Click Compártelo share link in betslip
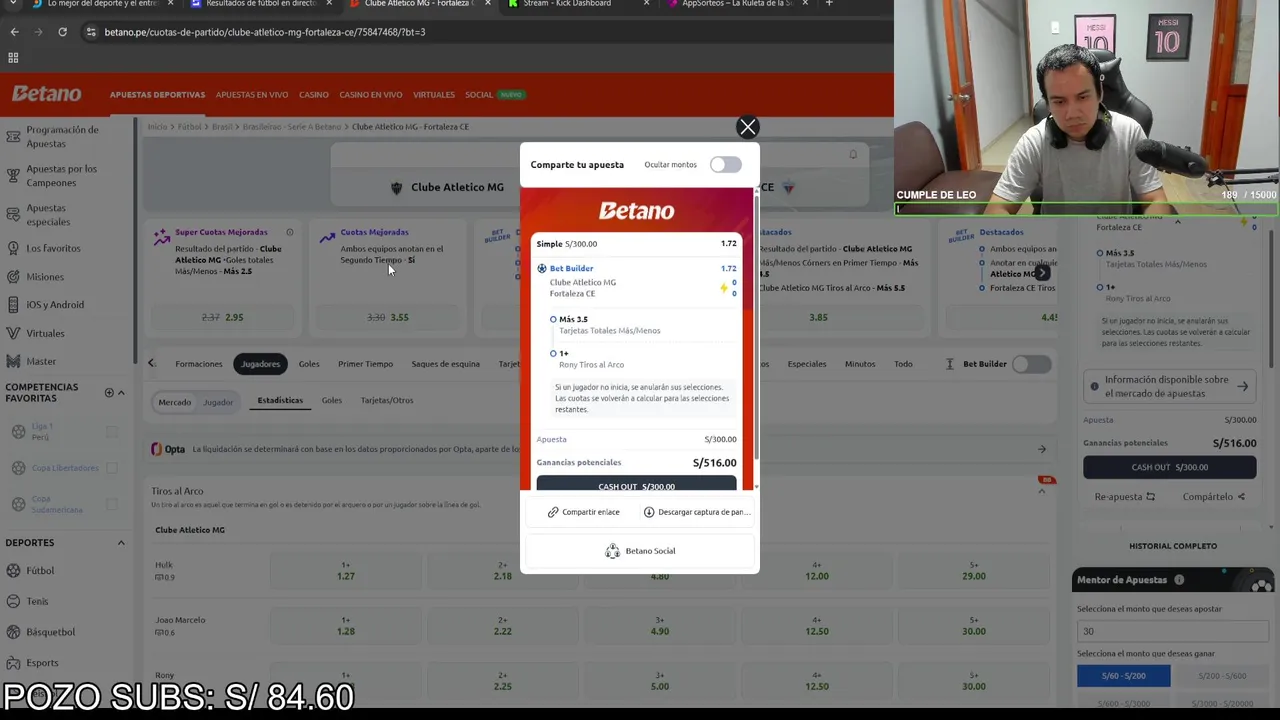The height and width of the screenshot is (720, 1280). (x=1213, y=497)
